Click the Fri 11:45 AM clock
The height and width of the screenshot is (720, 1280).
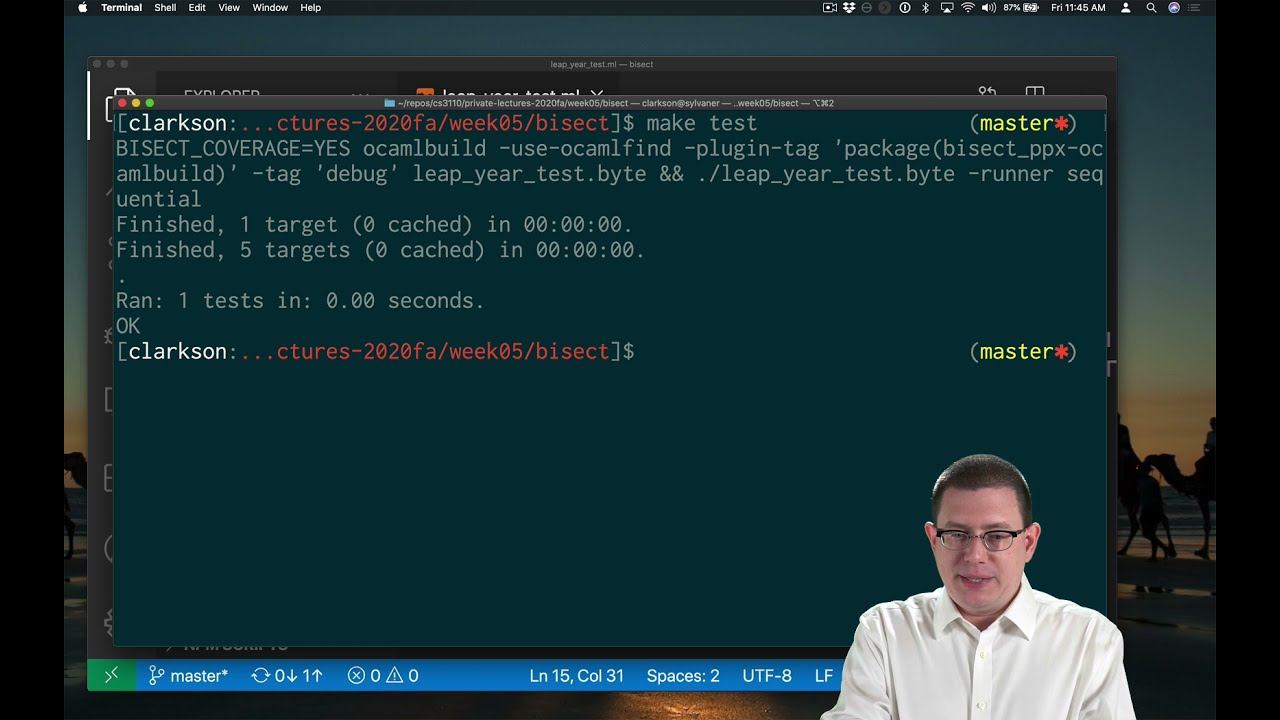point(1078,7)
